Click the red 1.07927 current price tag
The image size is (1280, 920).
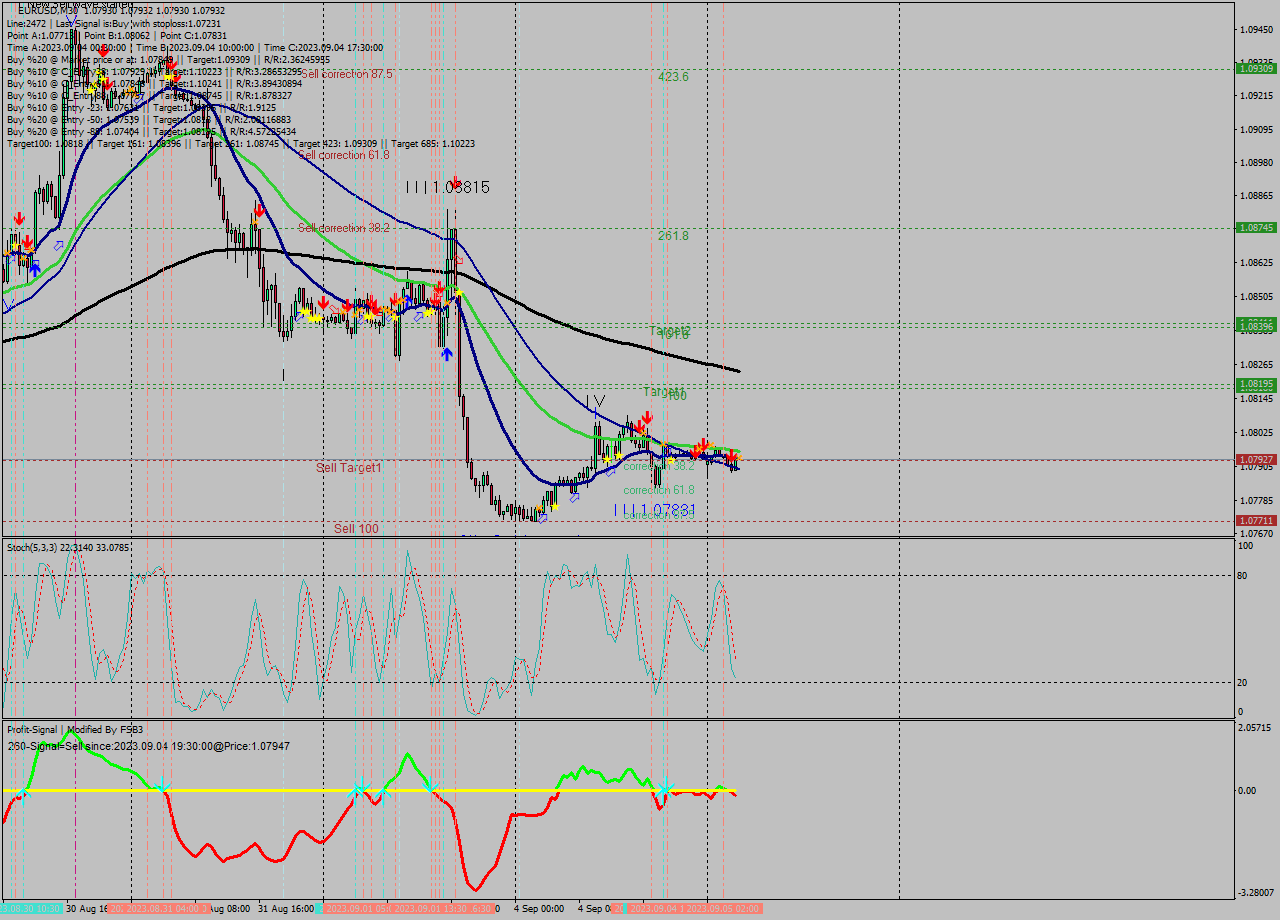pyautogui.click(x=1256, y=460)
